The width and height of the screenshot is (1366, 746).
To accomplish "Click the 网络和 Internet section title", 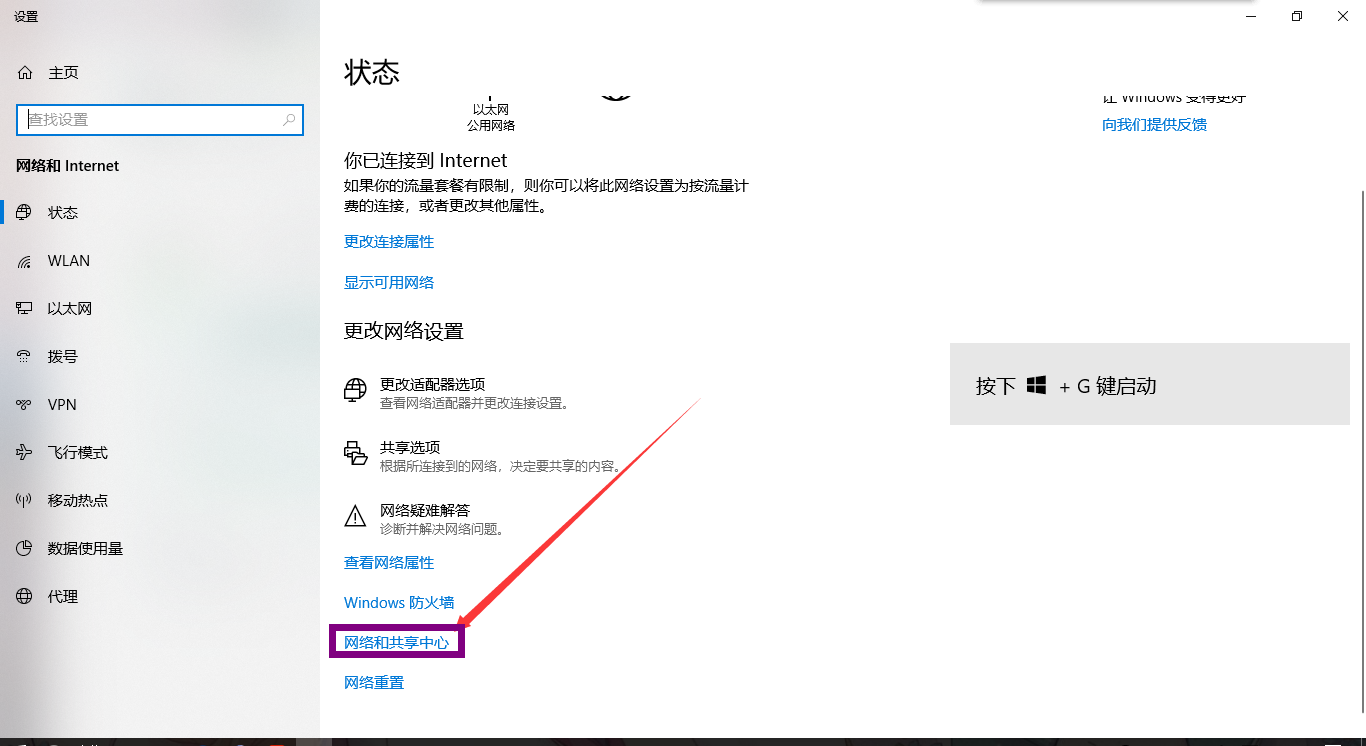I will 68,166.
